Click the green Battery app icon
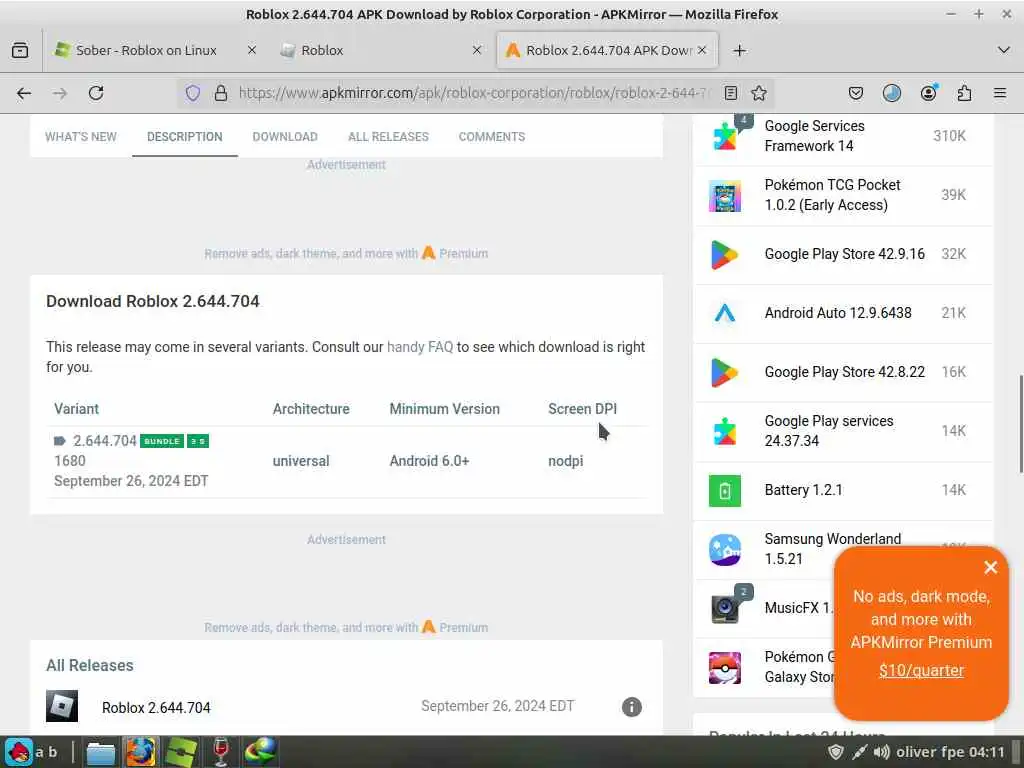This screenshot has width=1024, height=768. (725, 490)
